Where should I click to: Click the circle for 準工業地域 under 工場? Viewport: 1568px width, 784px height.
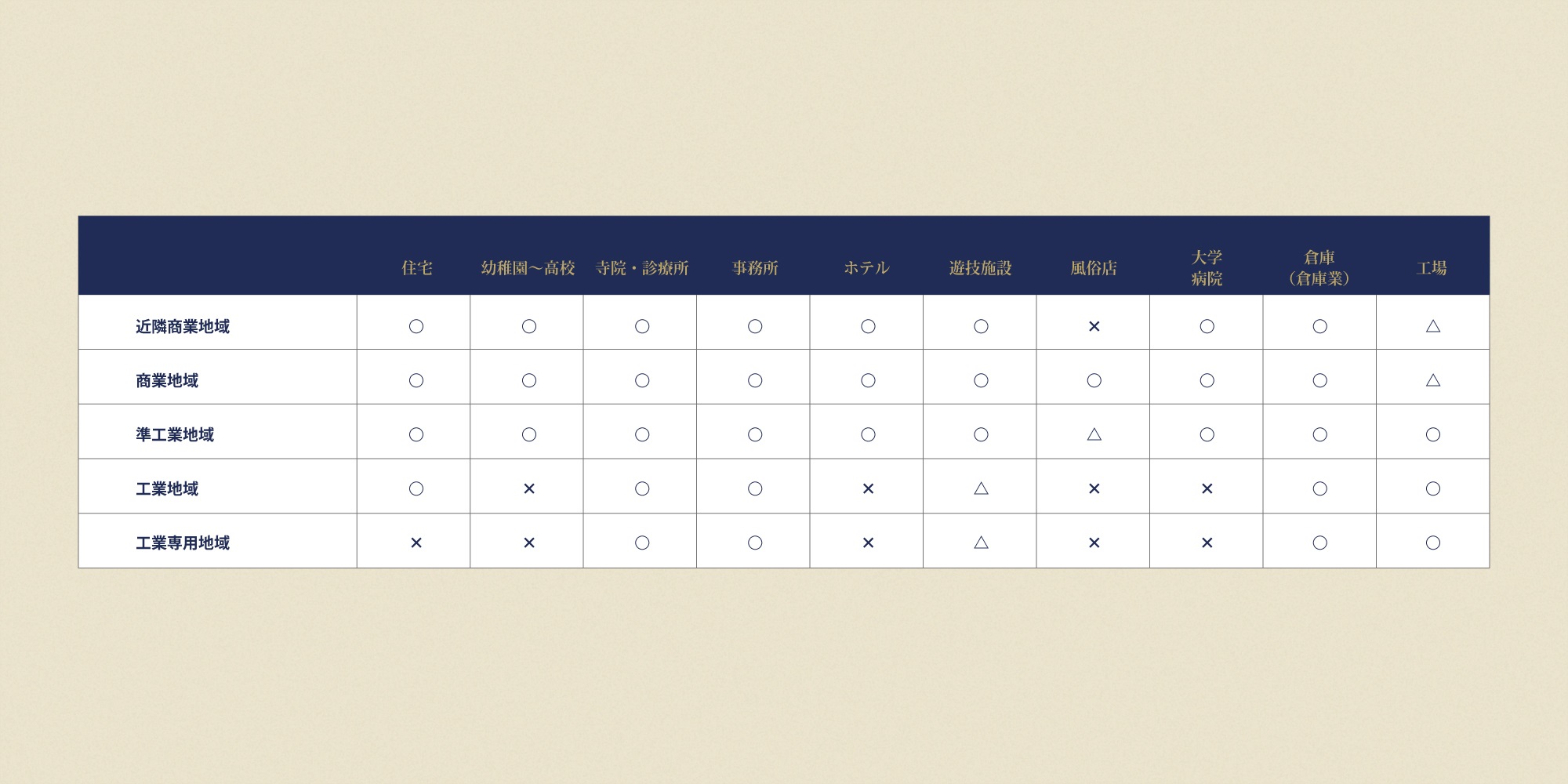coord(1432,434)
